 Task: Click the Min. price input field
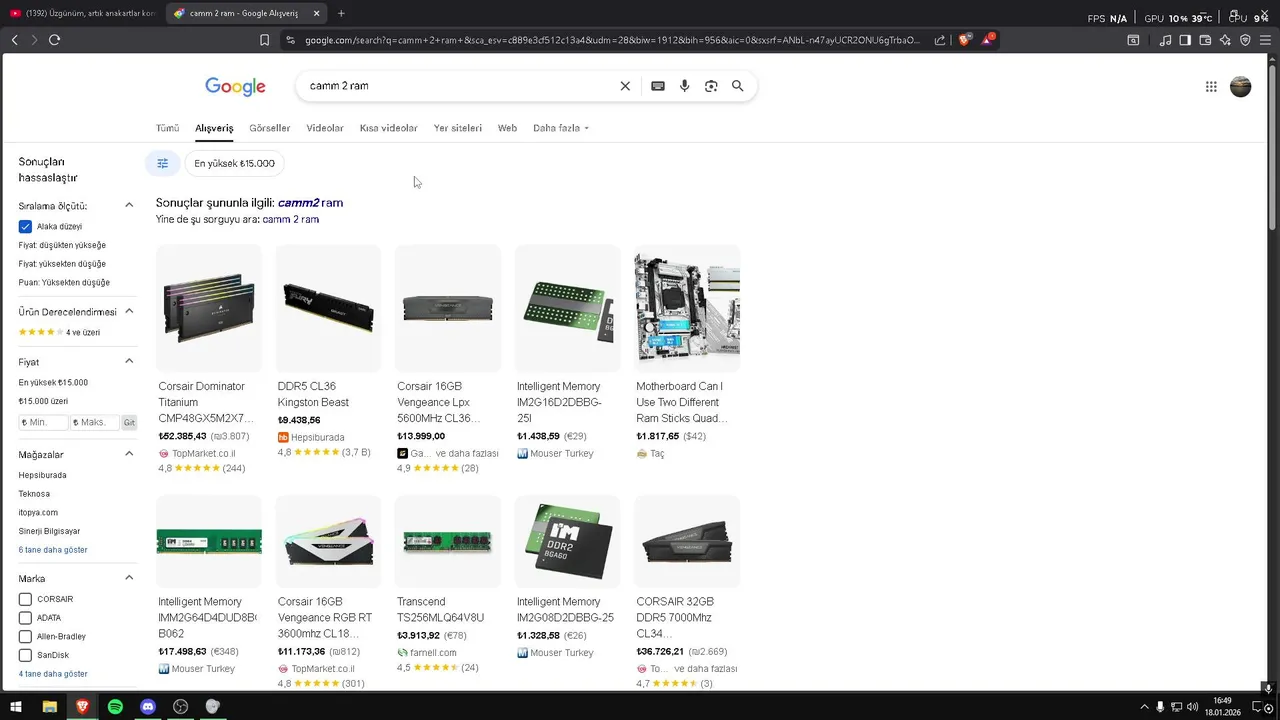click(x=43, y=423)
